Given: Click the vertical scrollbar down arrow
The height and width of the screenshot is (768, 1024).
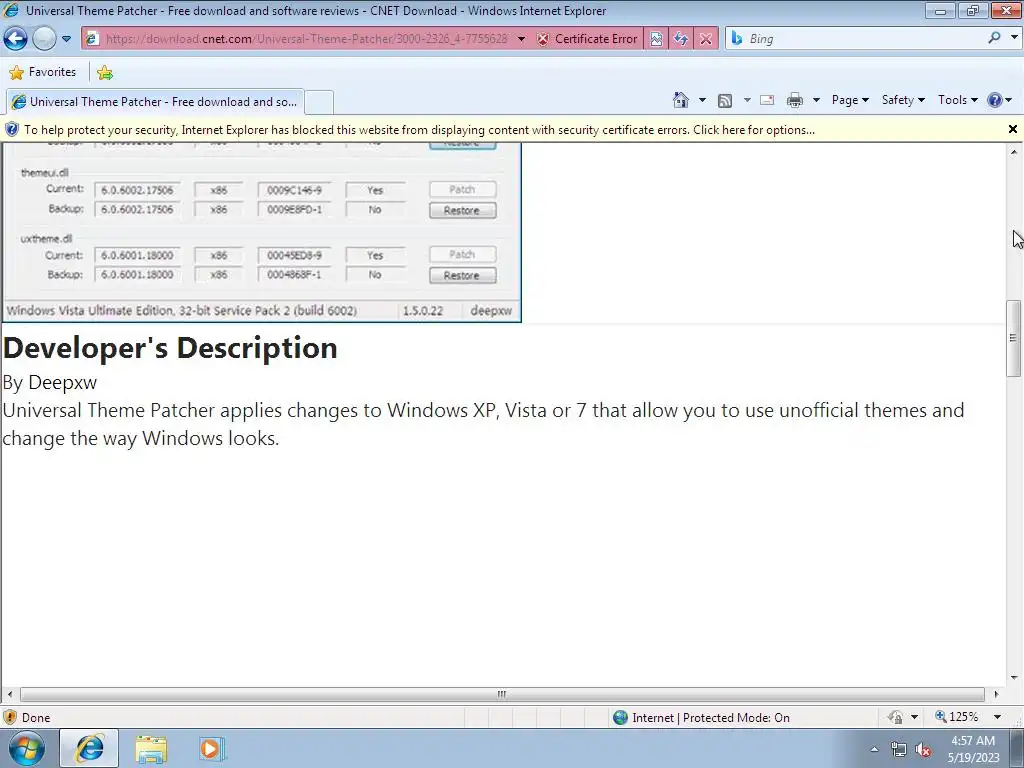Looking at the screenshot, I should 1014,678.
